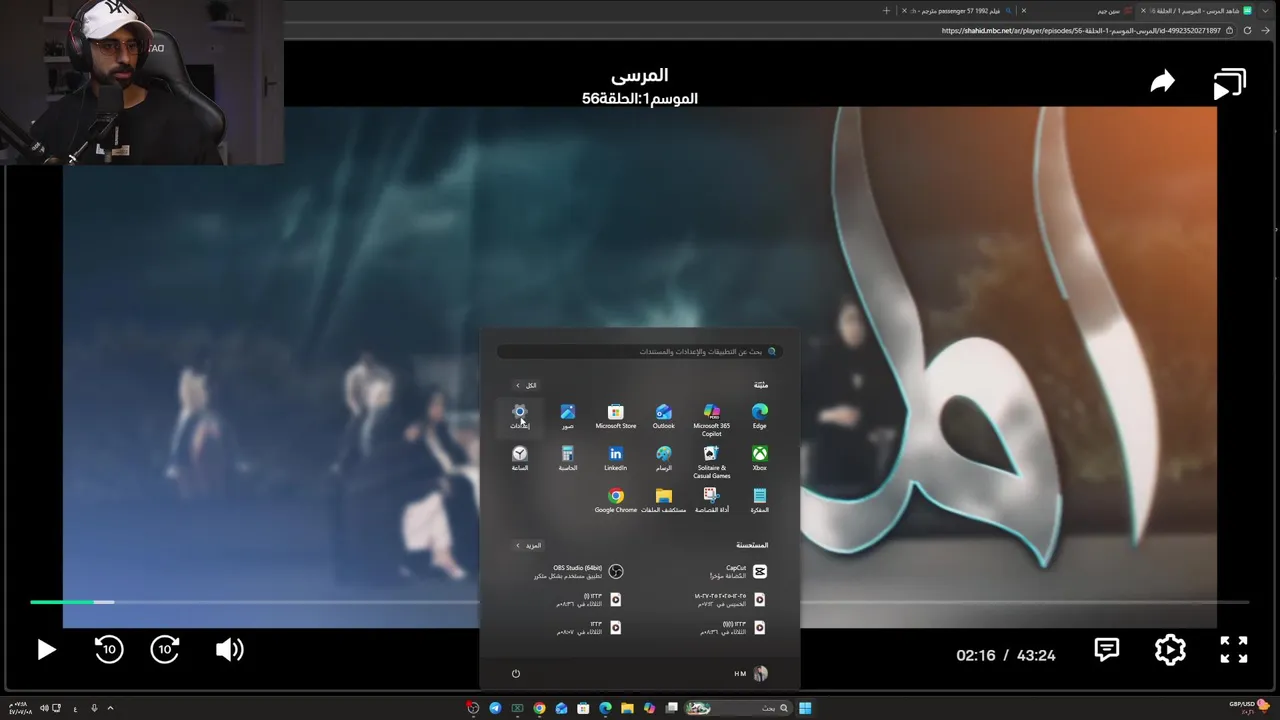The width and height of the screenshot is (1280, 720).
Task: Open Telegram from taskbar
Action: click(x=495, y=708)
